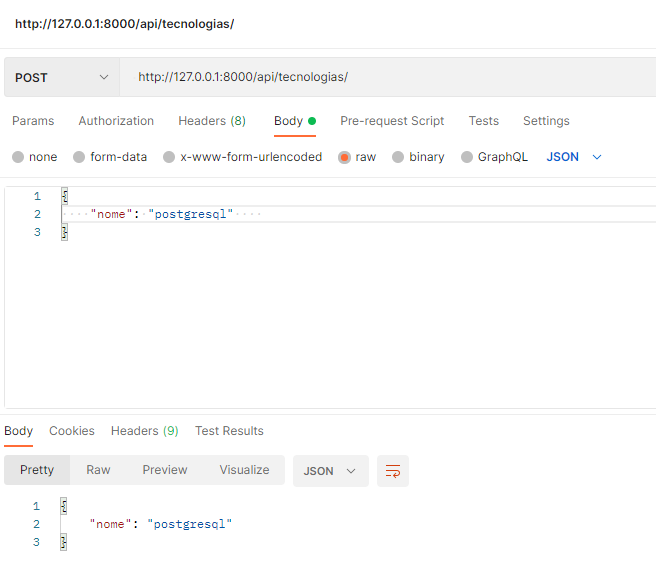Open the Params tab
Screen dimensions: 656x572
(33, 121)
